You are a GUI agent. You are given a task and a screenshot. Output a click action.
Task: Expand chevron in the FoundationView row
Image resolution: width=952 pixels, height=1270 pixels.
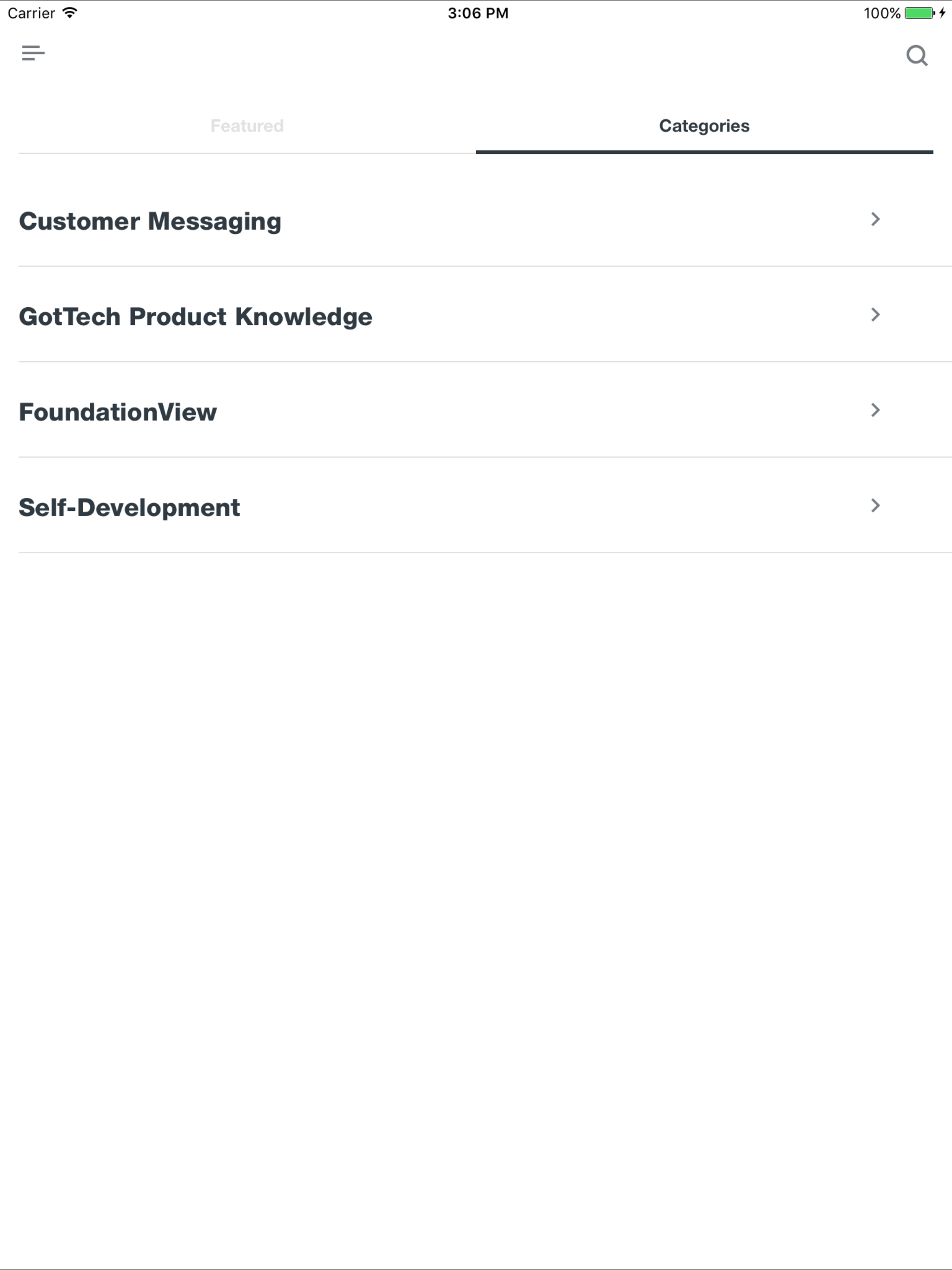click(x=875, y=410)
